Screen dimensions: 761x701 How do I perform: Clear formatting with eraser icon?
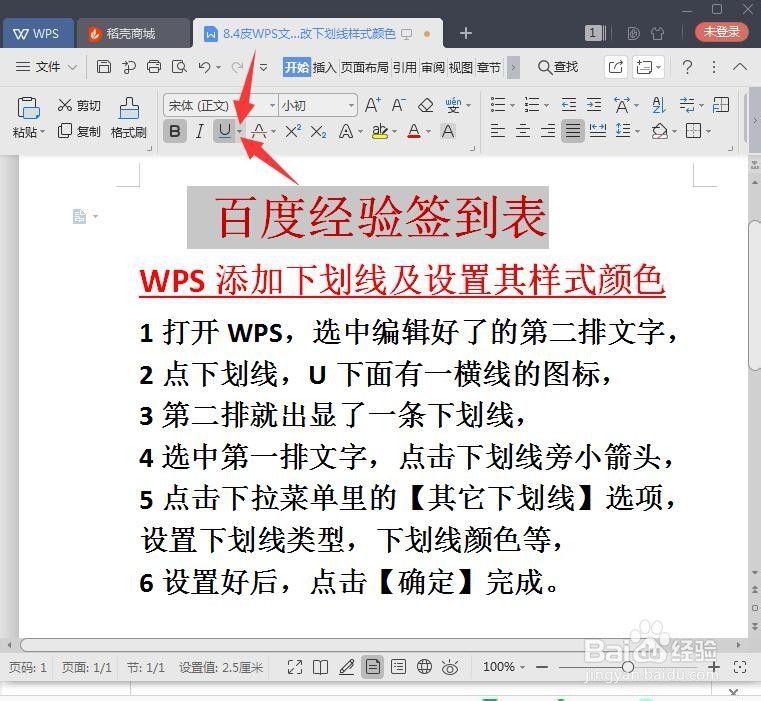[x=426, y=105]
